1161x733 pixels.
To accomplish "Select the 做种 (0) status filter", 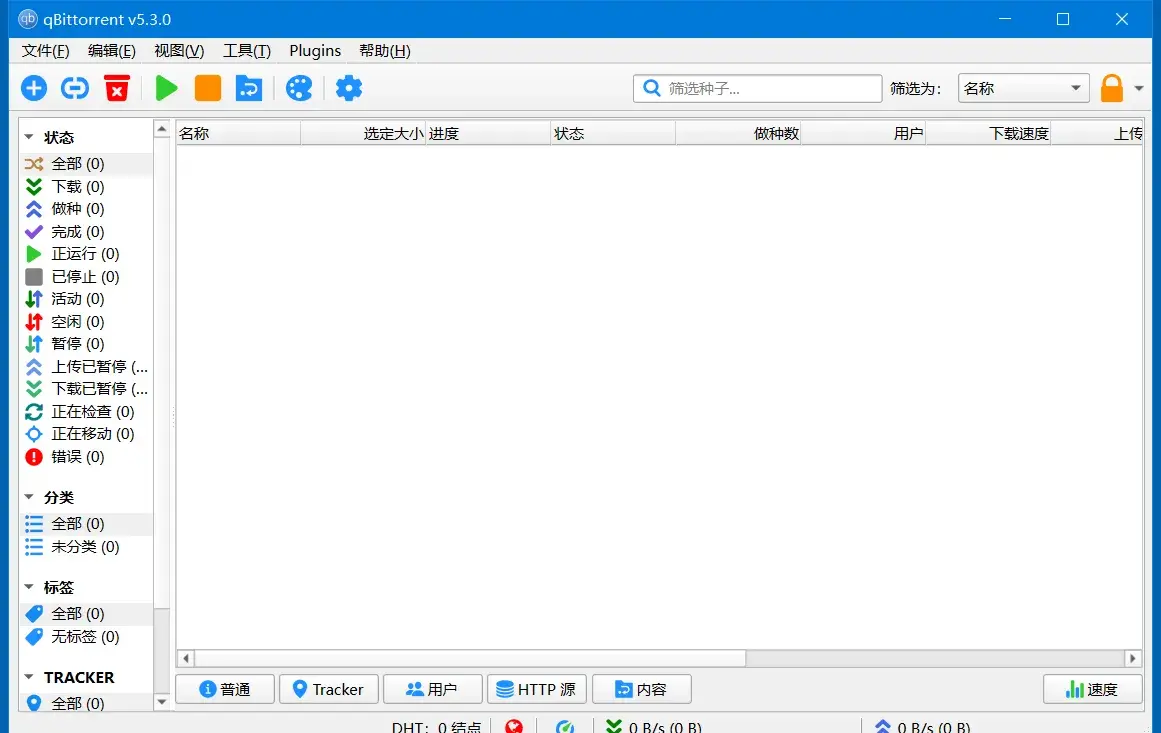I will pyautogui.click(x=87, y=209).
